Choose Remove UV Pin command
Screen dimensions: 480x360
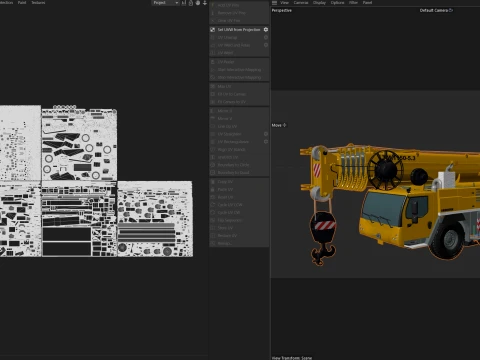(x=239, y=13)
